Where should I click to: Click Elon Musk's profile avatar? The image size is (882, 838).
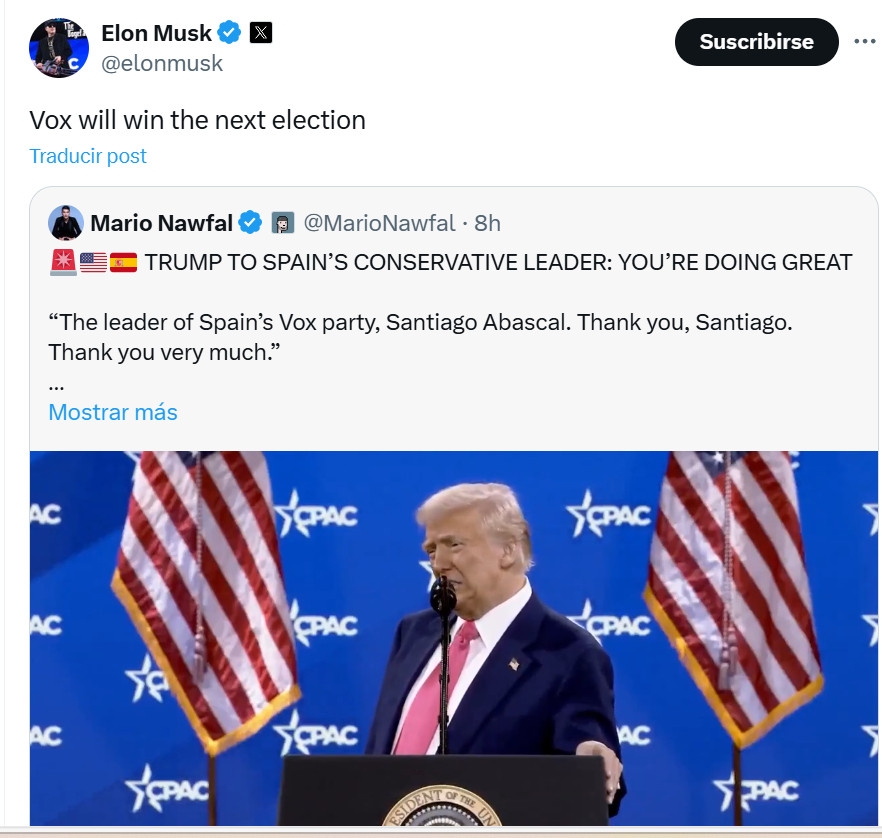(59, 47)
